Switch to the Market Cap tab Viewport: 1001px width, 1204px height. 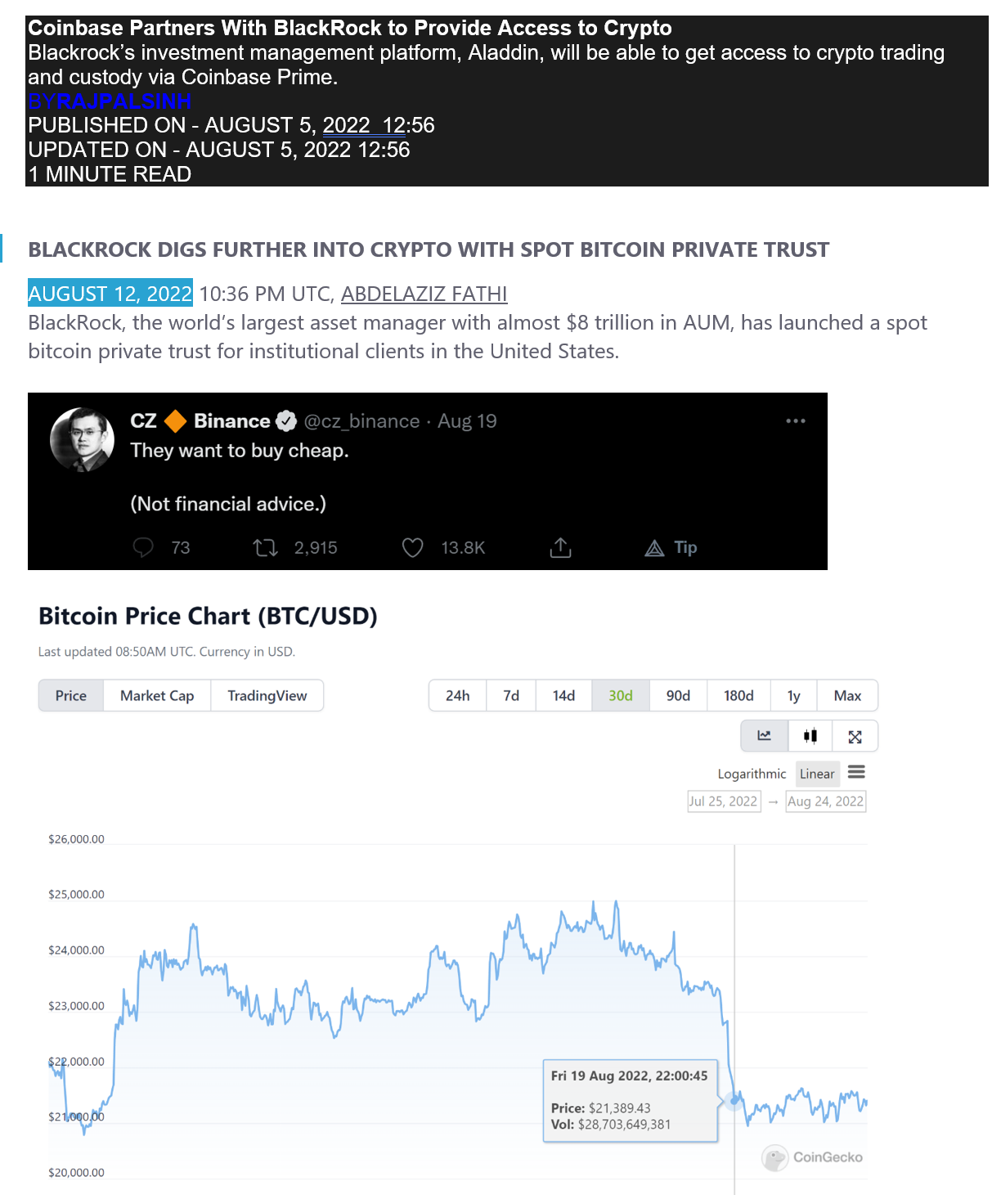pos(157,695)
